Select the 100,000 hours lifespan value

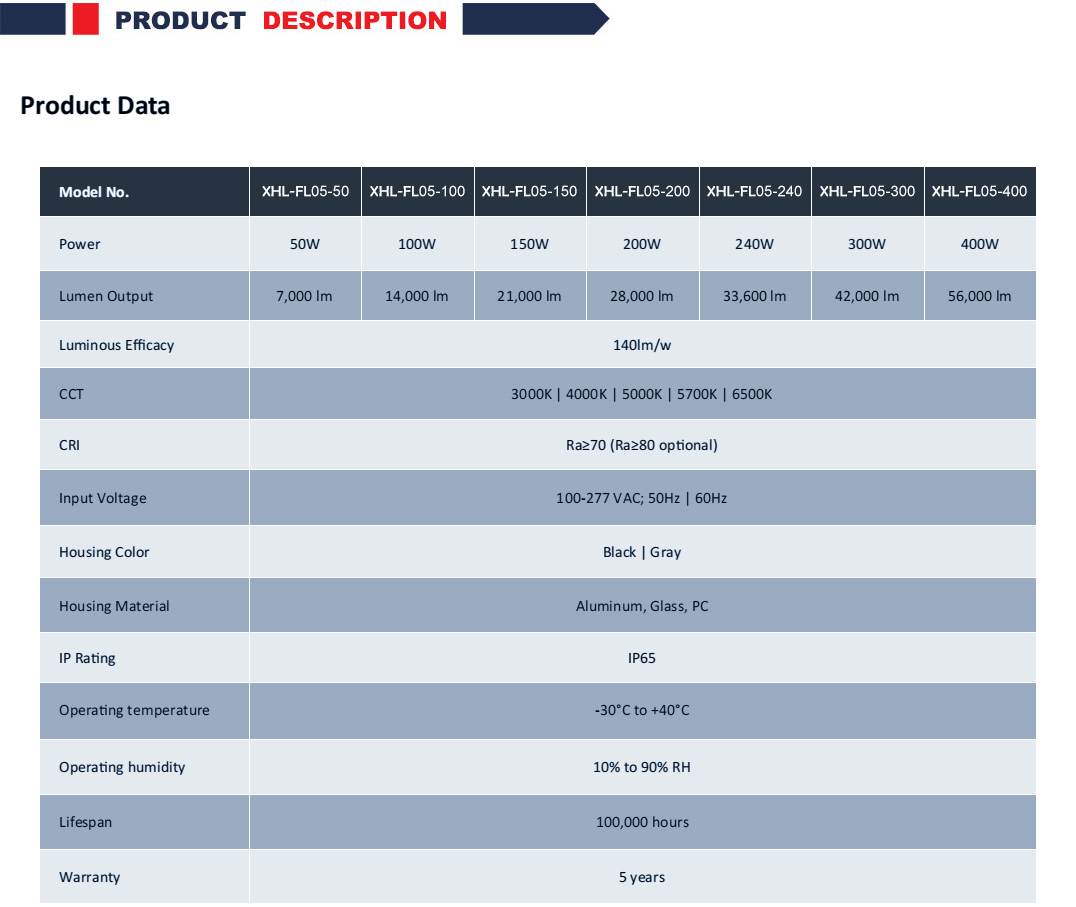[x=642, y=822]
